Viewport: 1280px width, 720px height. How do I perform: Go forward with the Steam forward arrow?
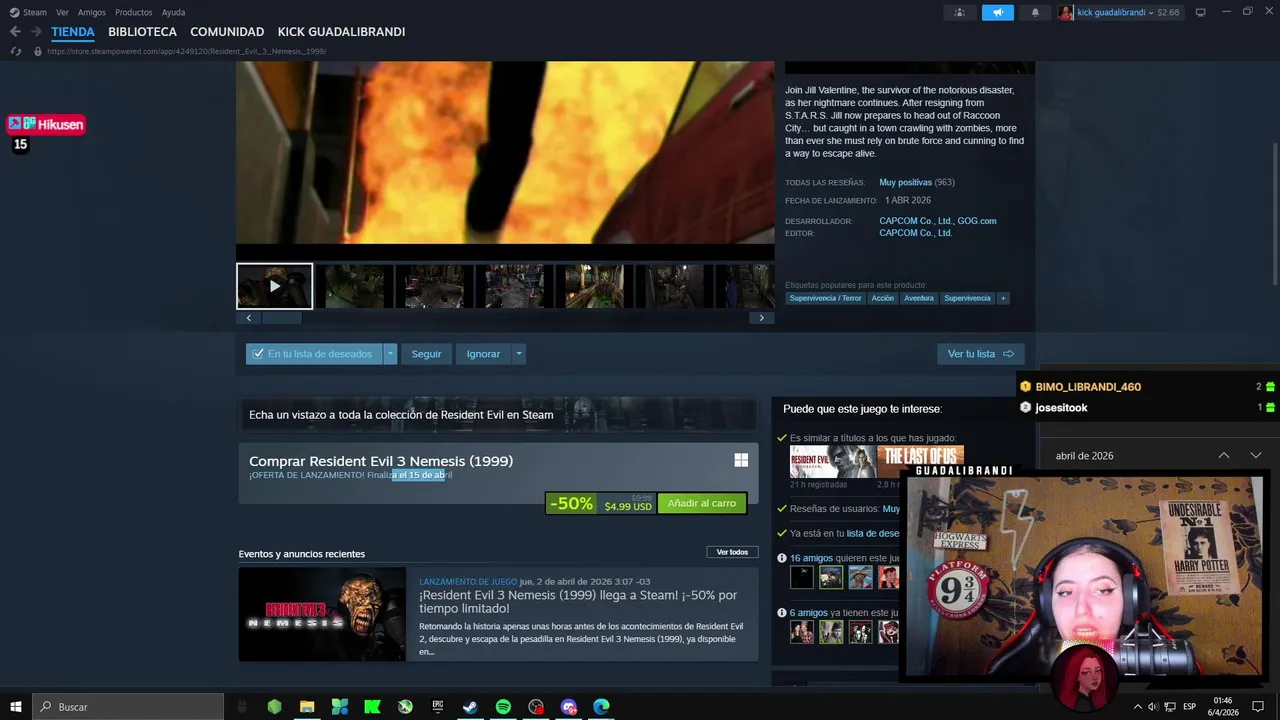[36, 32]
